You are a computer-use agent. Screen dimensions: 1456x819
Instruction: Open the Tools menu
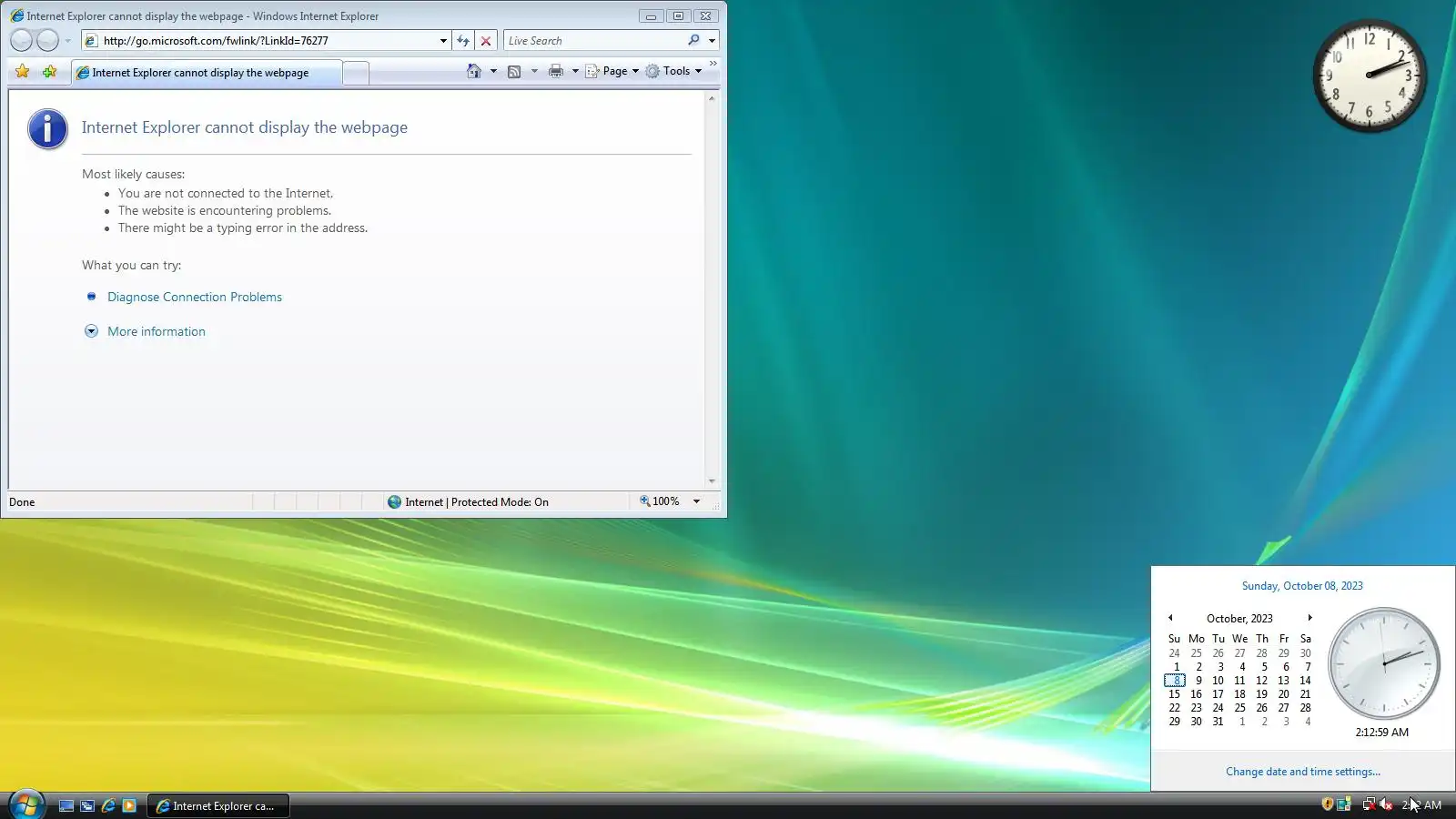(x=673, y=71)
